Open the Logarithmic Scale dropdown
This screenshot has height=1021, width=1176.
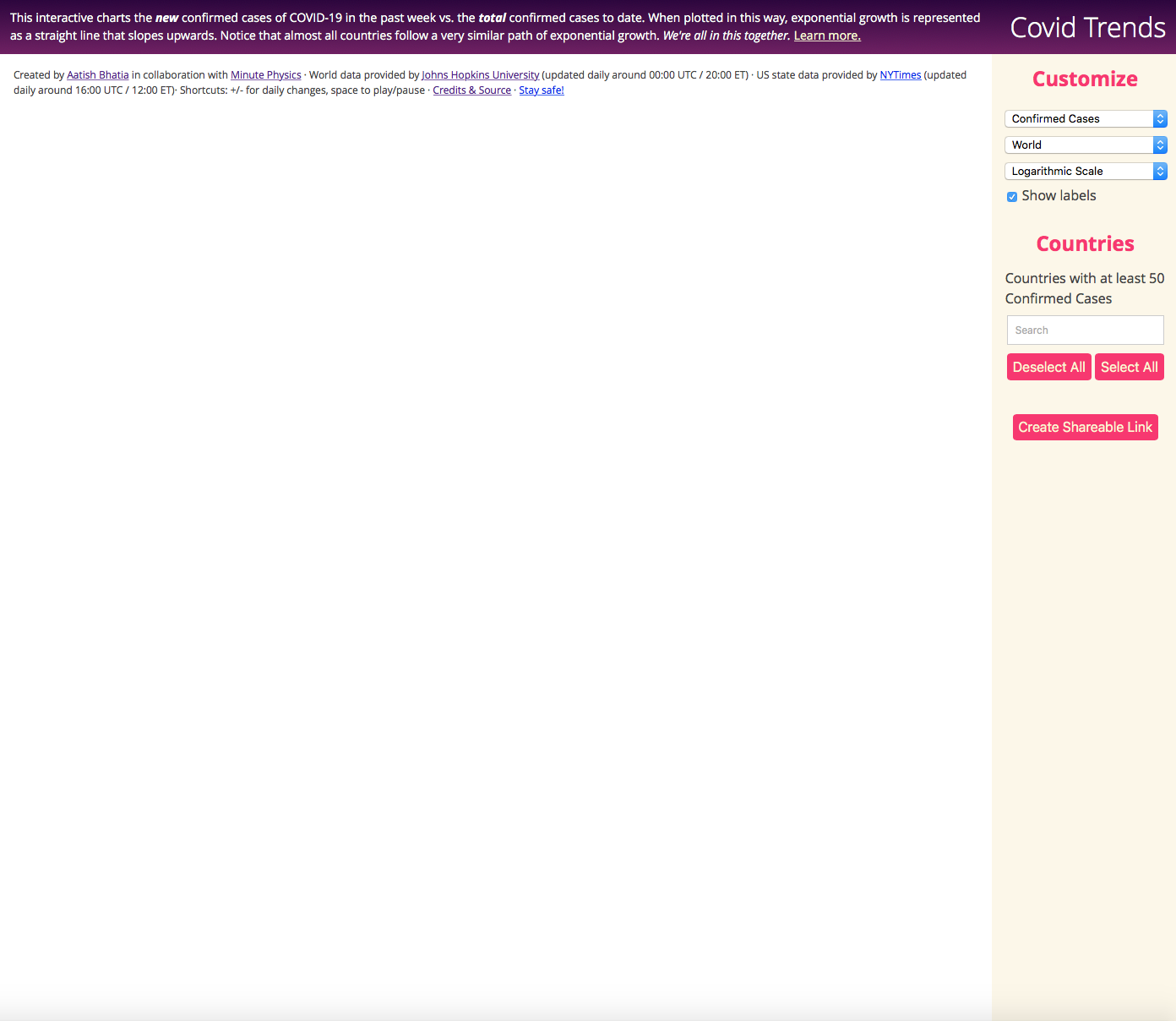[1086, 172]
